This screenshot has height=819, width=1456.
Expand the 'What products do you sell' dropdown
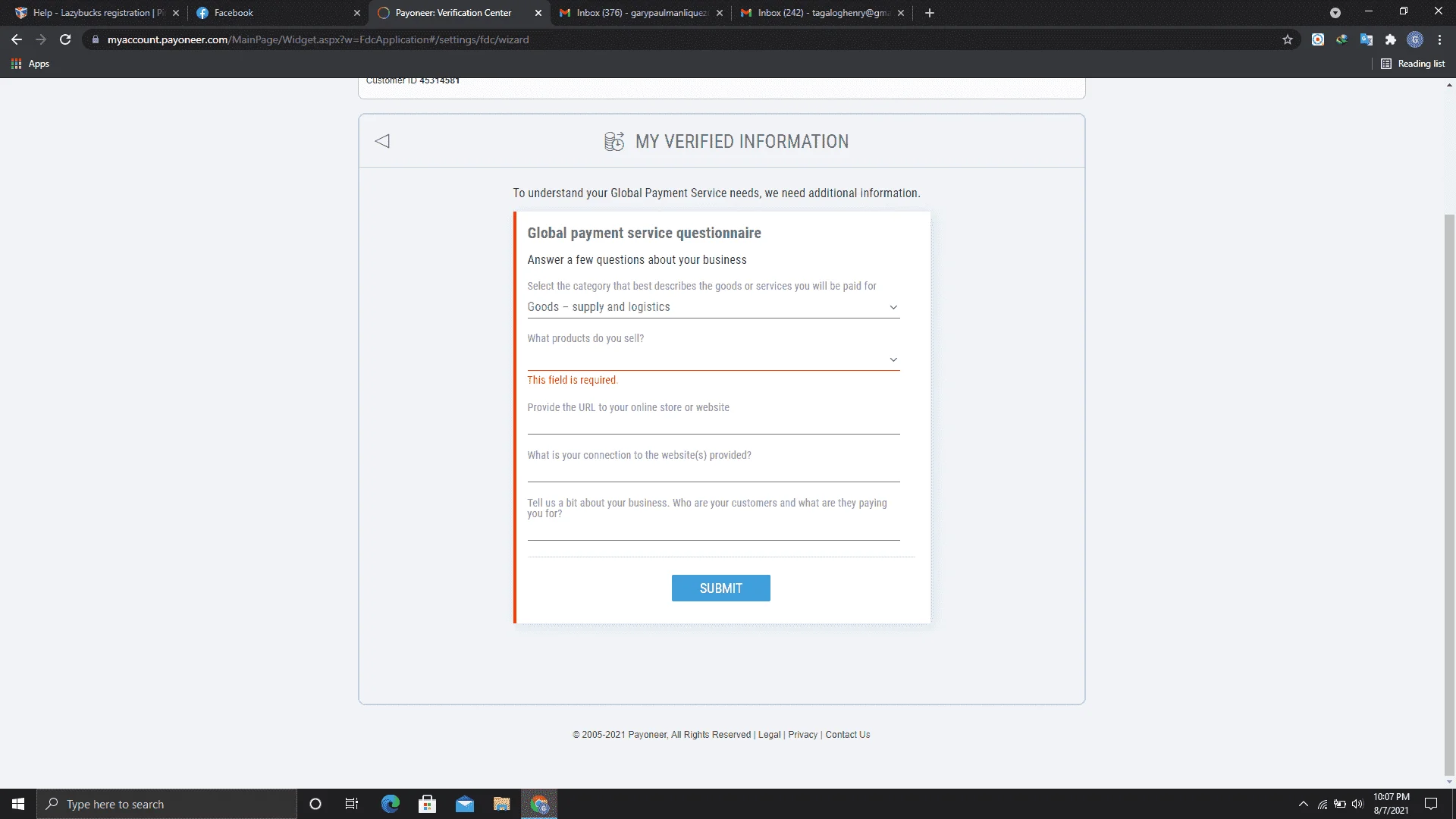click(x=713, y=359)
